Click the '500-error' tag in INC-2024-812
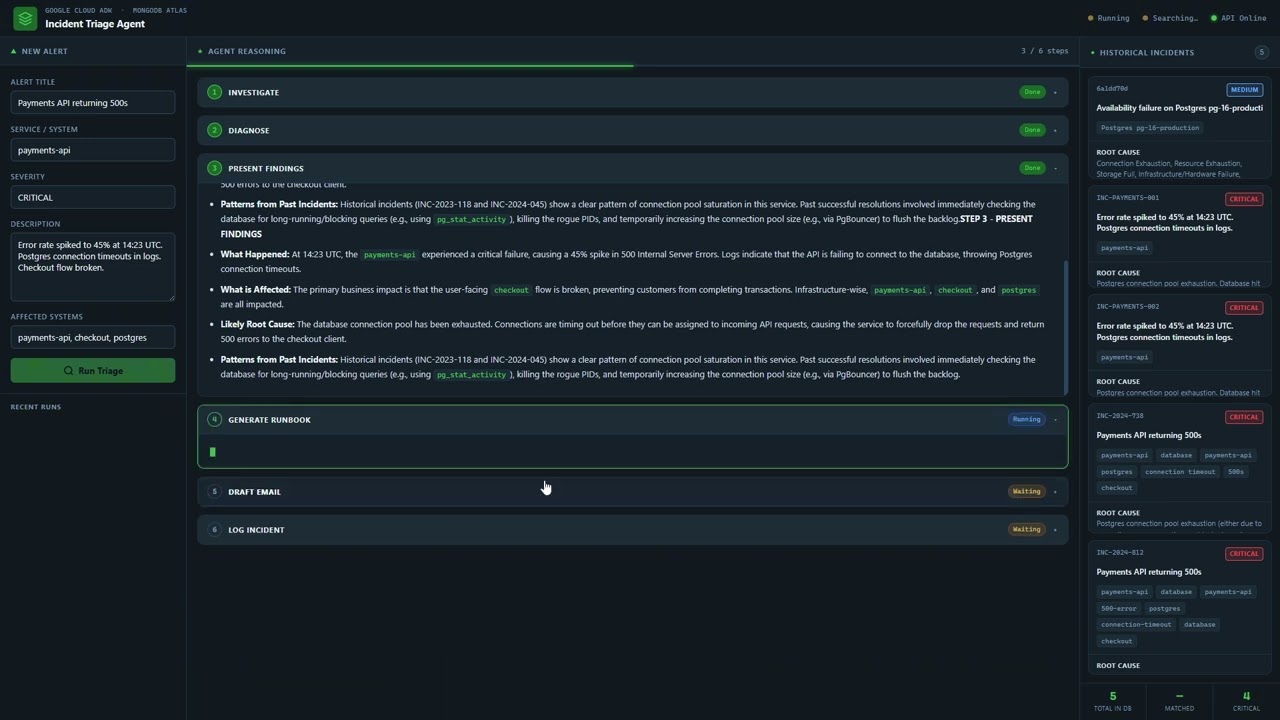1280x720 pixels. 1119,608
